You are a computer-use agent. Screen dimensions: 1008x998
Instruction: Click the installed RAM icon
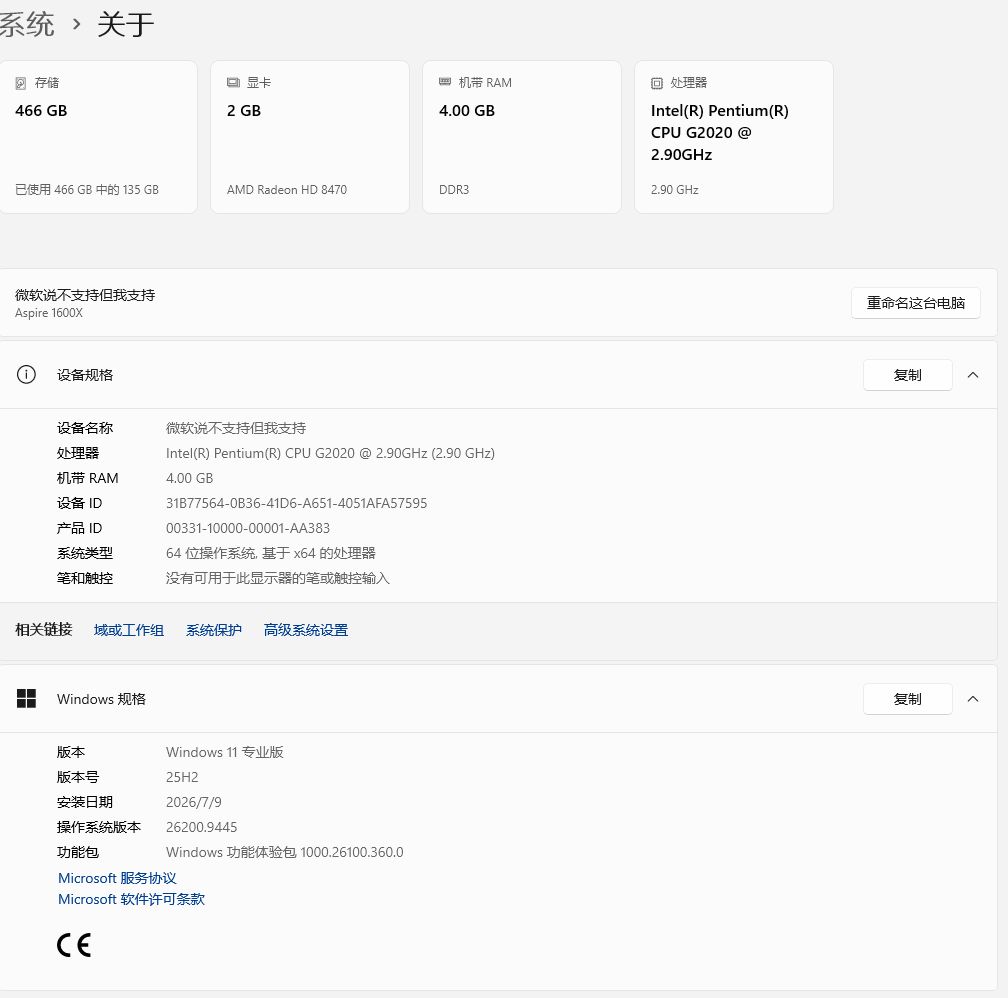pyautogui.click(x=445, y=82)
